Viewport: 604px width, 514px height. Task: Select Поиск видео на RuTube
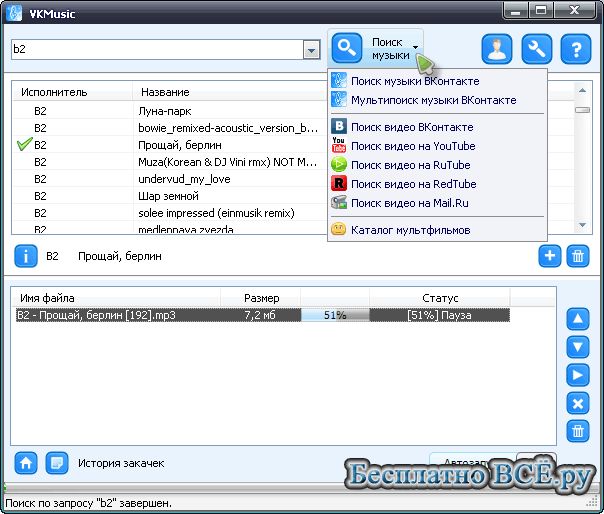tap(437, 165)
